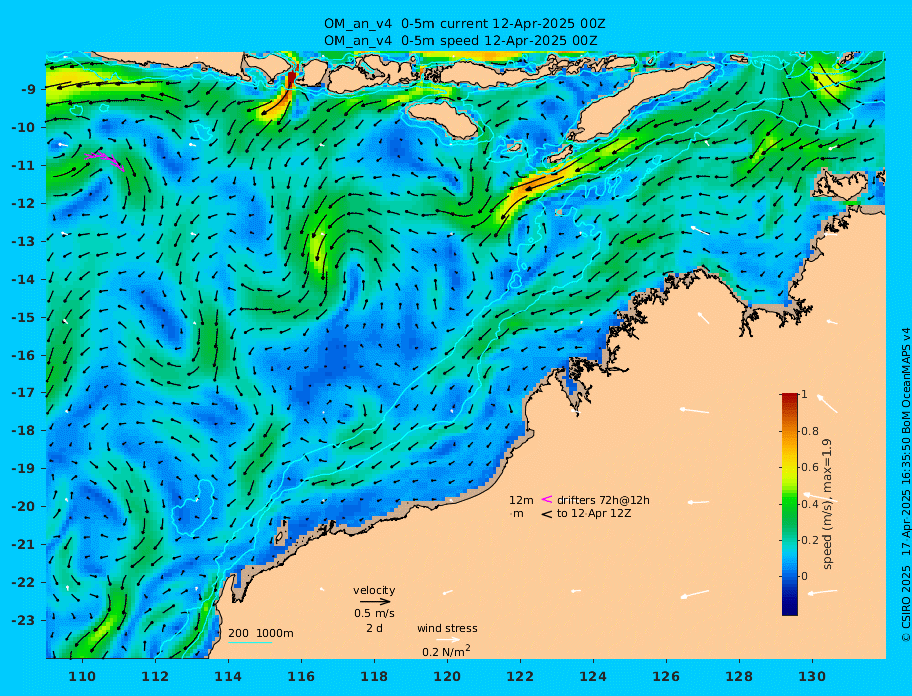
Task: Click the "0.4" color bar tick label
Action: (x=810, y=504)
